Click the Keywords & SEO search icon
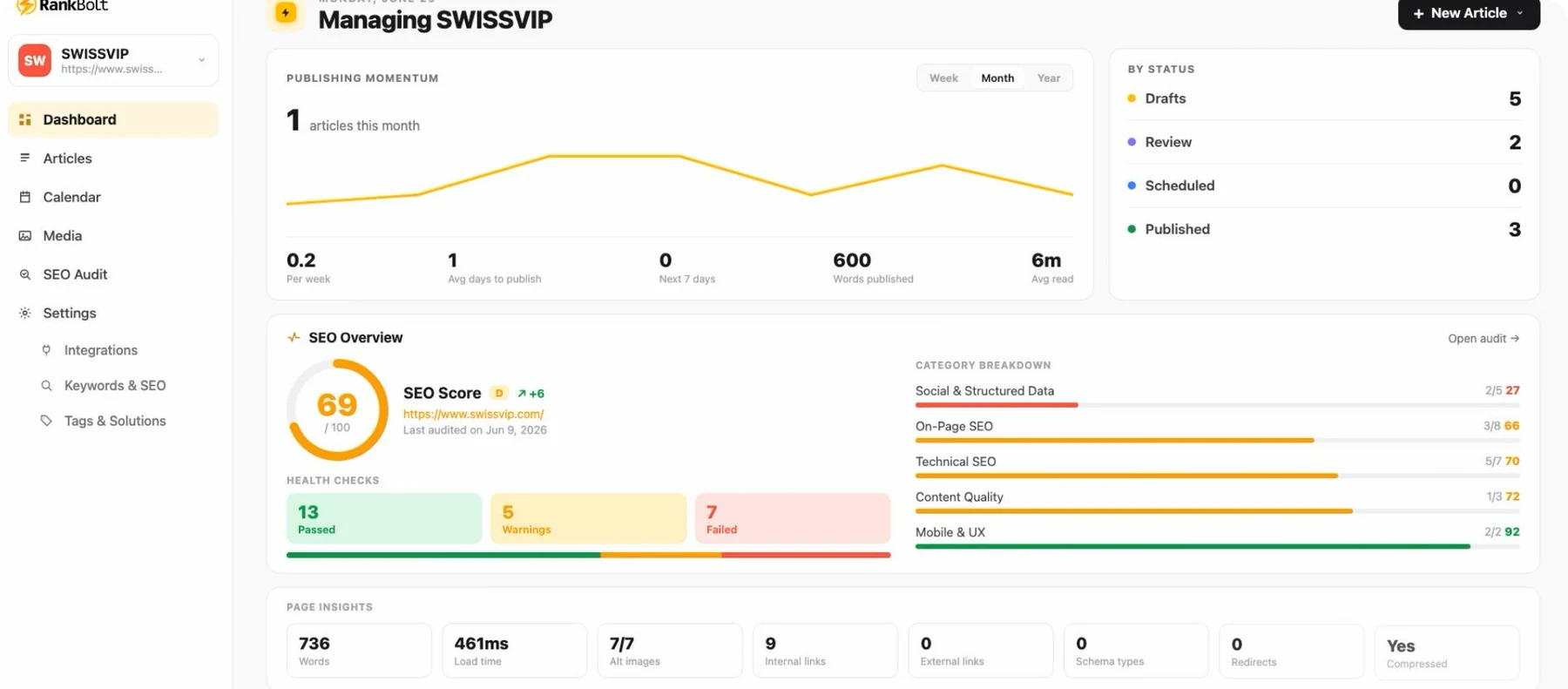This screenshot has width=1568, height=689. (x=46, y=385)
